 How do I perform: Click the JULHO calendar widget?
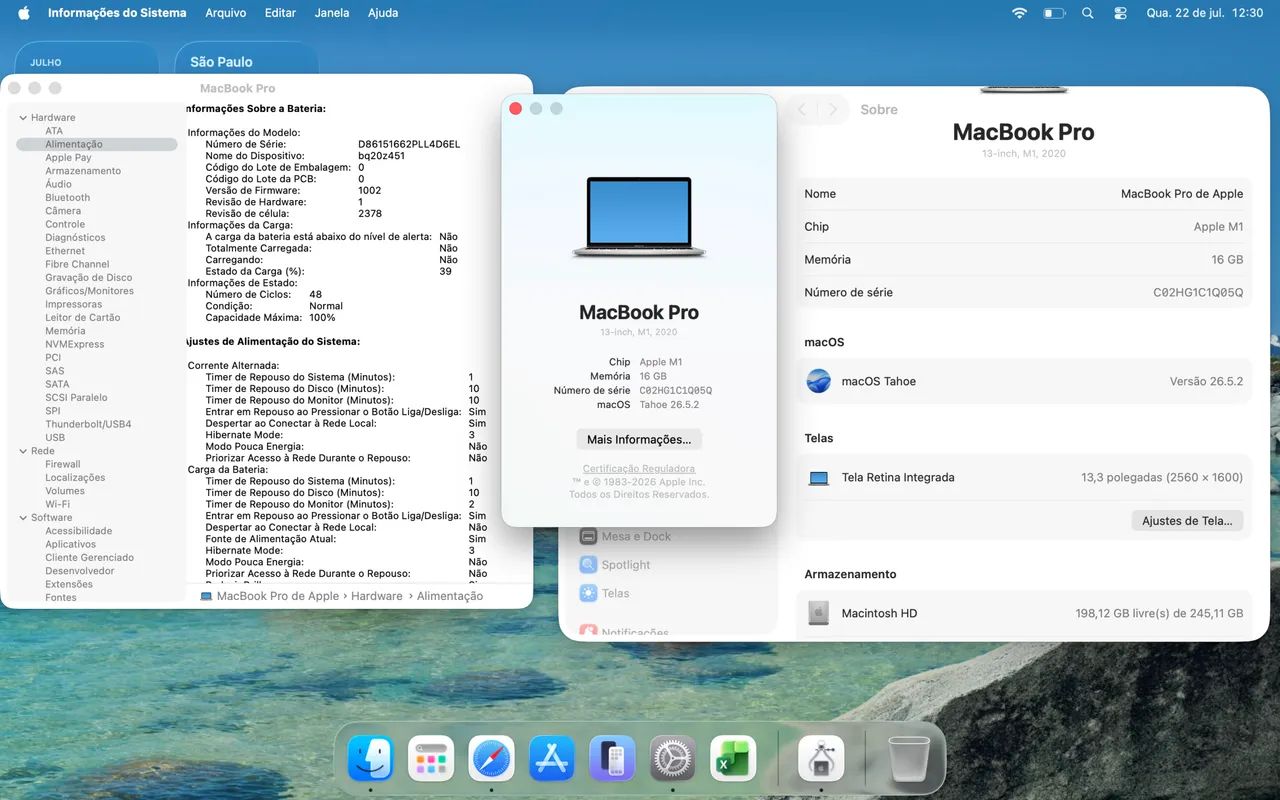86,58
